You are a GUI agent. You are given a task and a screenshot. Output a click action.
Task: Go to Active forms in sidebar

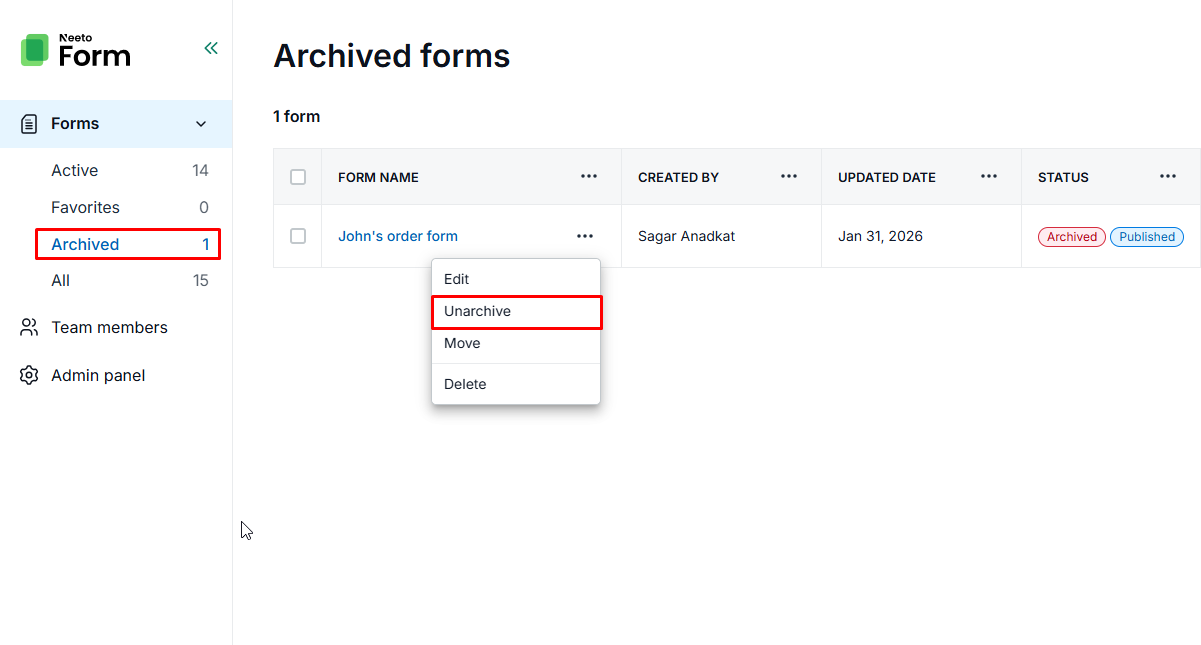[75, 171]
